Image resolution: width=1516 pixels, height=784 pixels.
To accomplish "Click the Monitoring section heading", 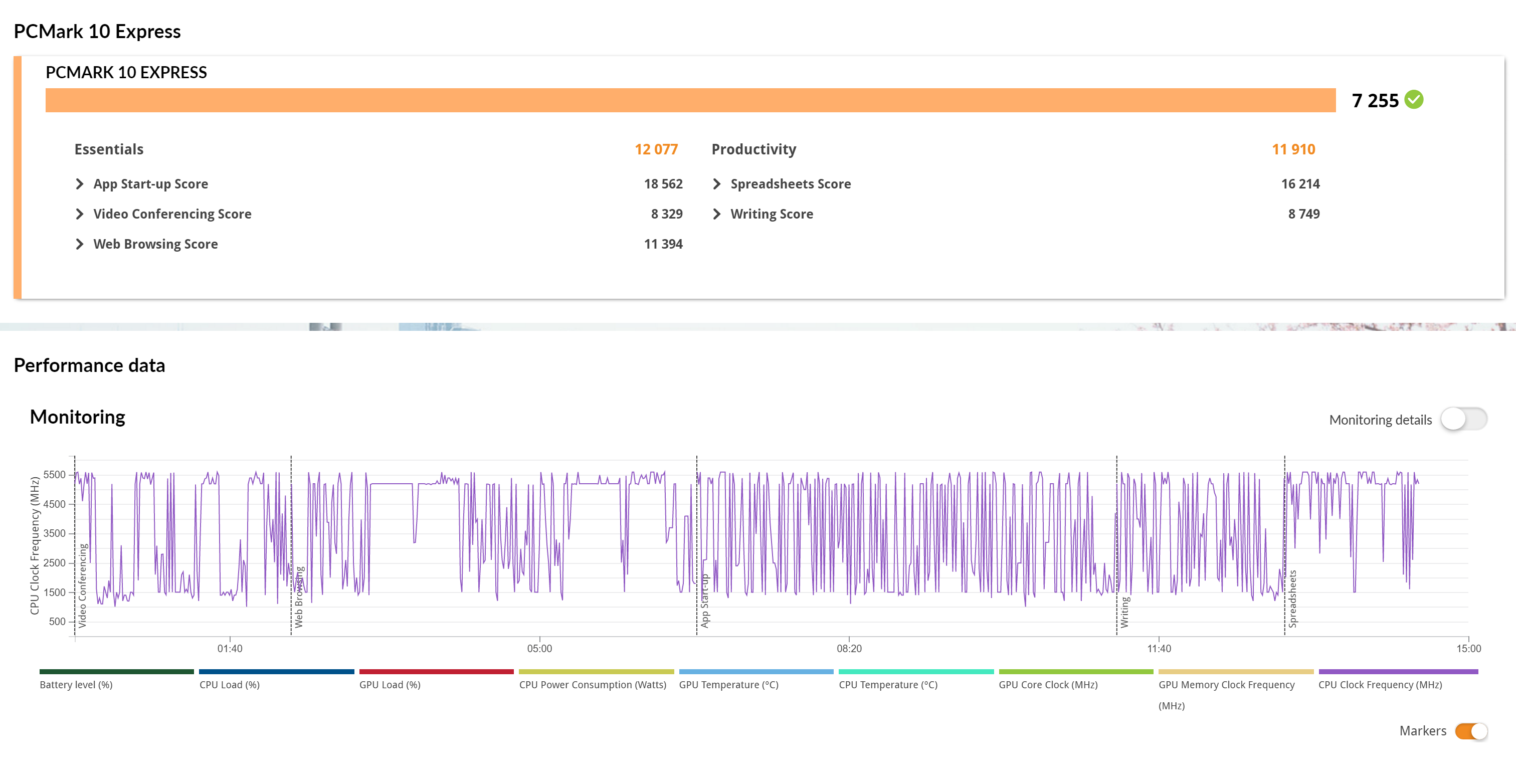I will coord(78,417).
